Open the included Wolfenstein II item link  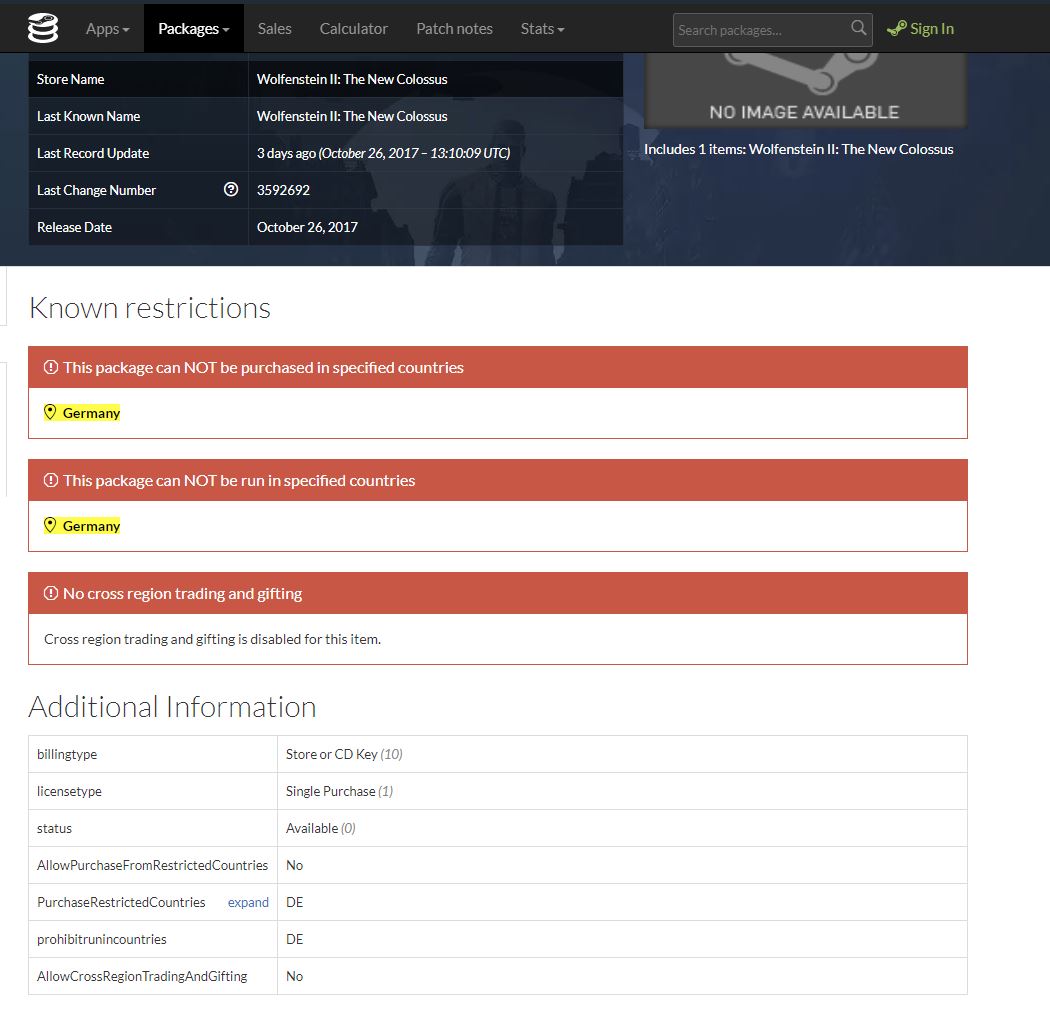pyautogui.click(x=850, y=149)
